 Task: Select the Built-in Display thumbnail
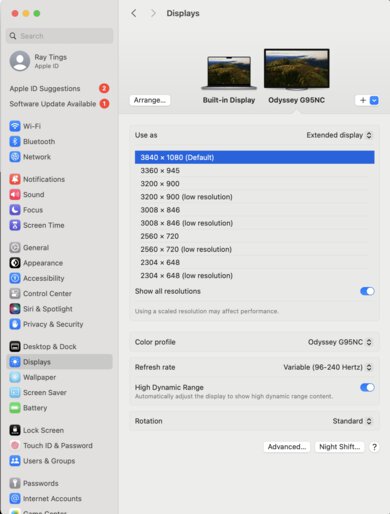pyautogui.click(x=229, y=73)
